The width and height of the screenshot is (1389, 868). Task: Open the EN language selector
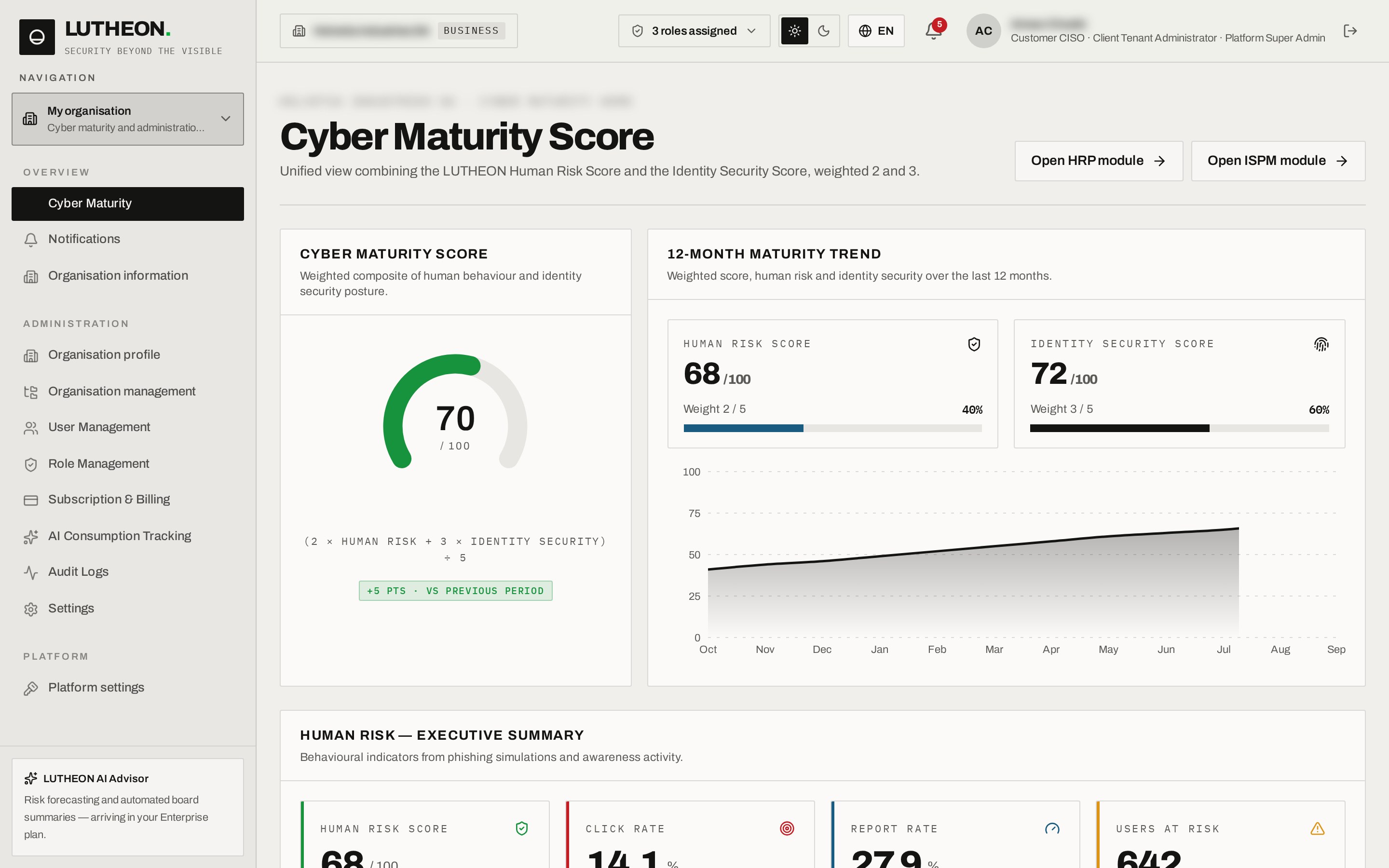coord(876,31)
